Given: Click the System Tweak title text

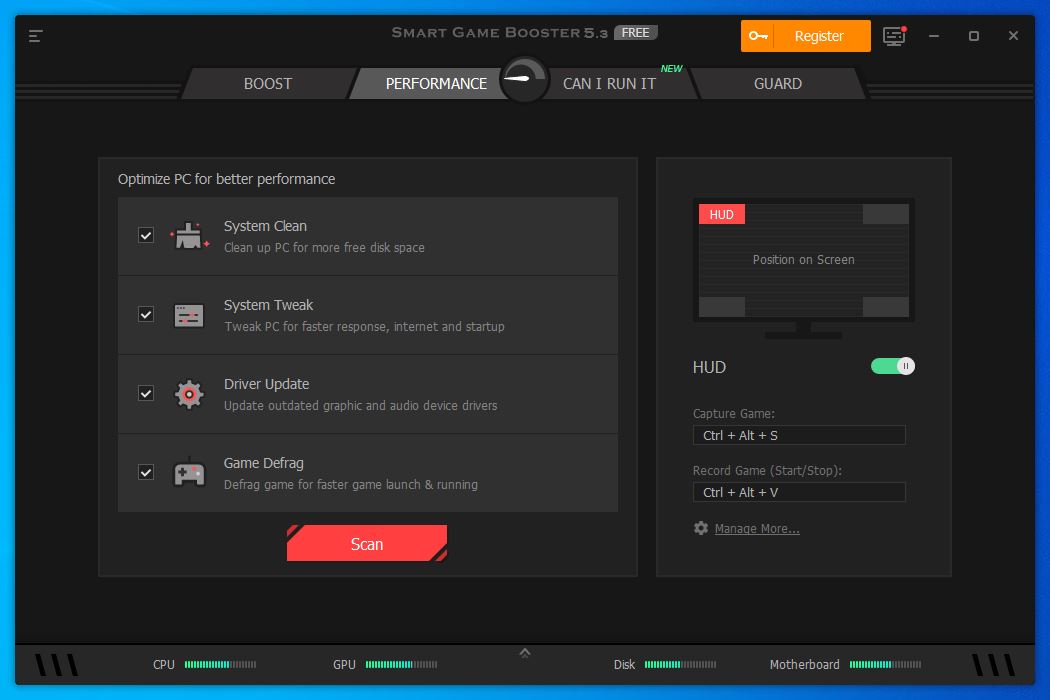Looking at the screenshot, I should click(268, 305).
